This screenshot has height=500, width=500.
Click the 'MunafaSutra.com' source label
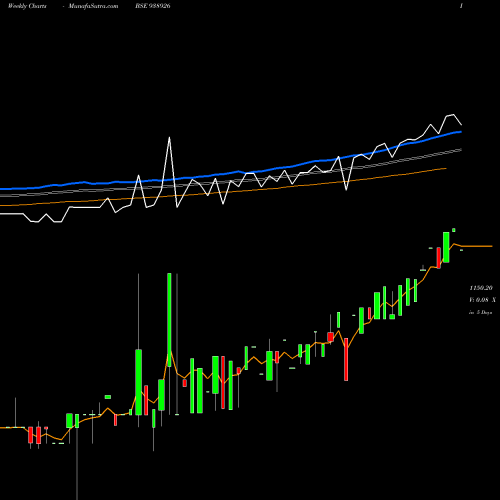[x=93, y=6]
